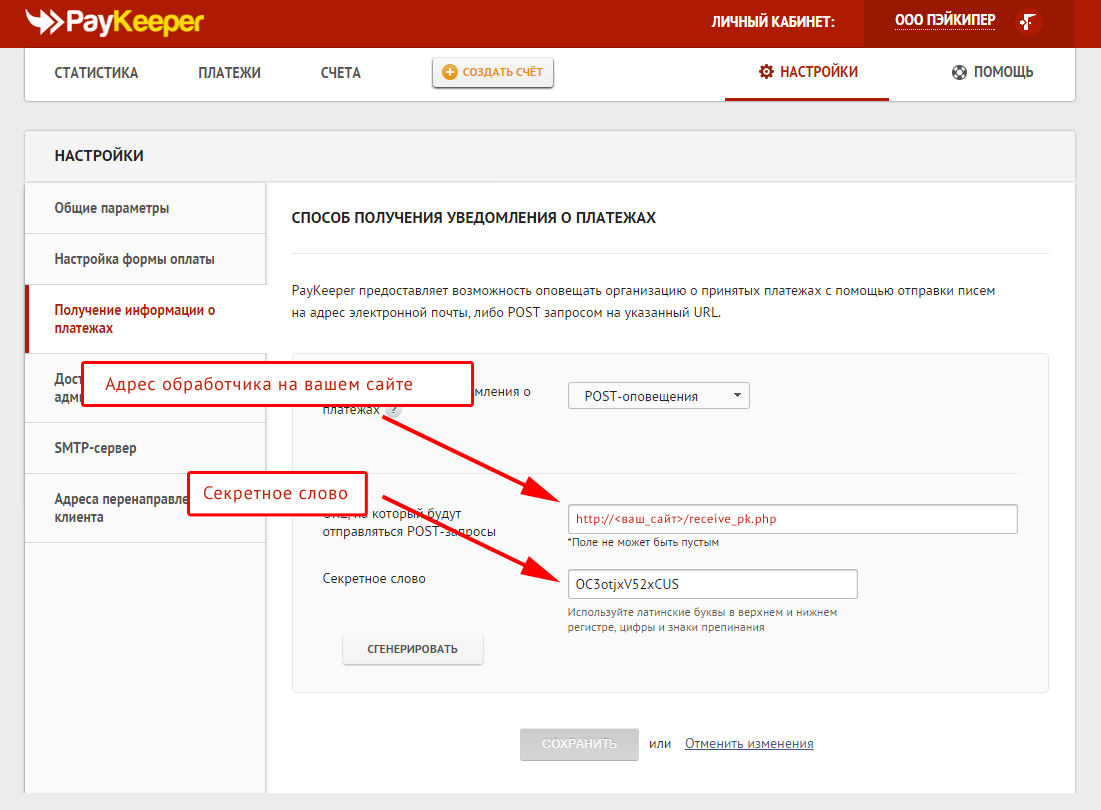This screenshot has width=1101, height=810.
Task: Click the ООО ПЭЙКИПЕР account name
Action: click(x=944, y=20)
